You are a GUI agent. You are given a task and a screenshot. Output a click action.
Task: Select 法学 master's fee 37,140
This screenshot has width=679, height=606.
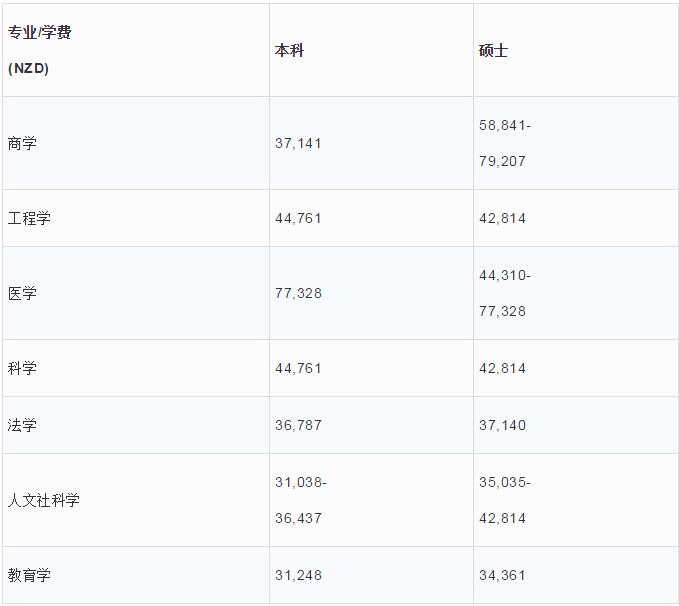tap(502, 425)
